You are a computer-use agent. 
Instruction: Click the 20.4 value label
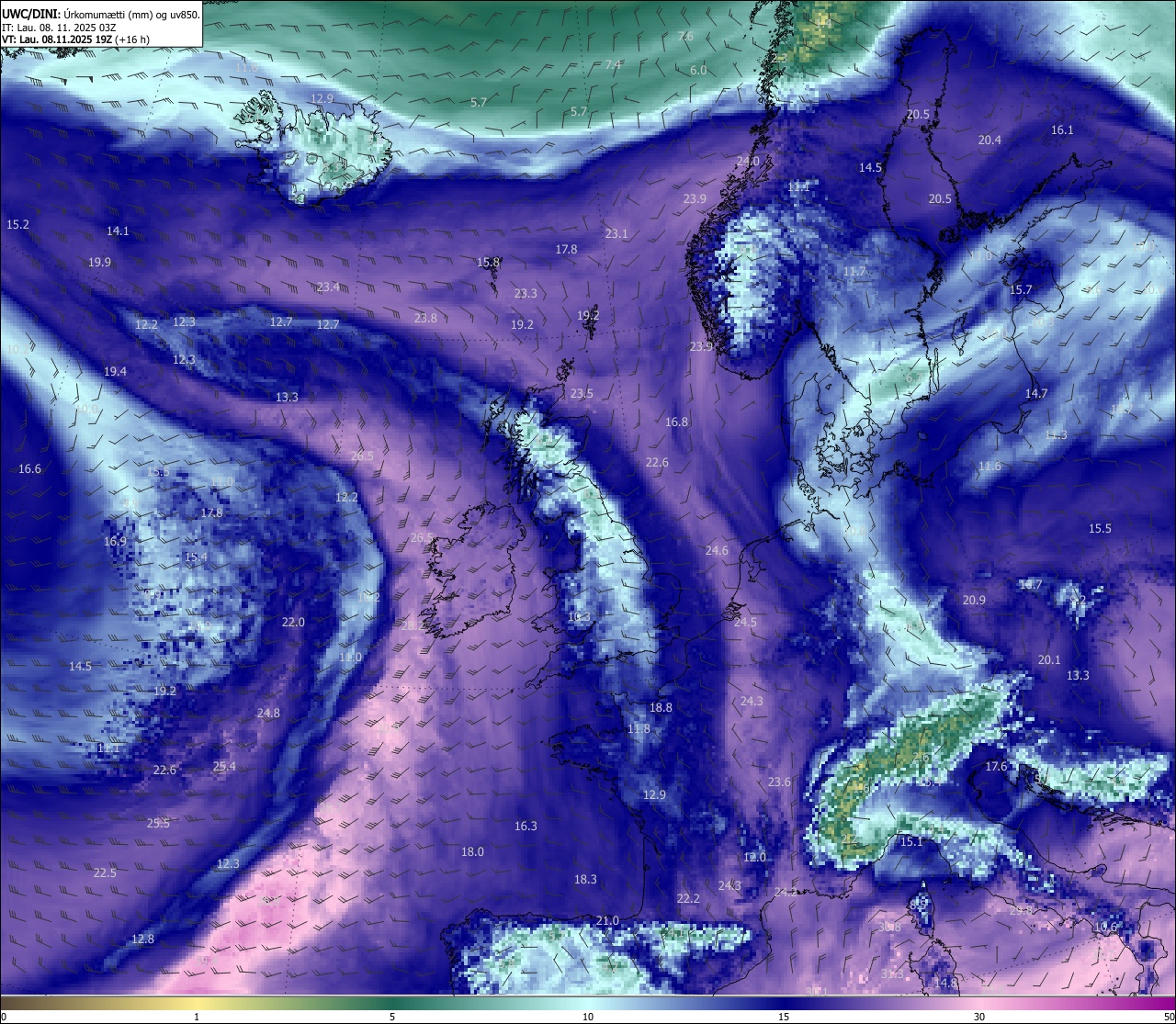[989, 141]
